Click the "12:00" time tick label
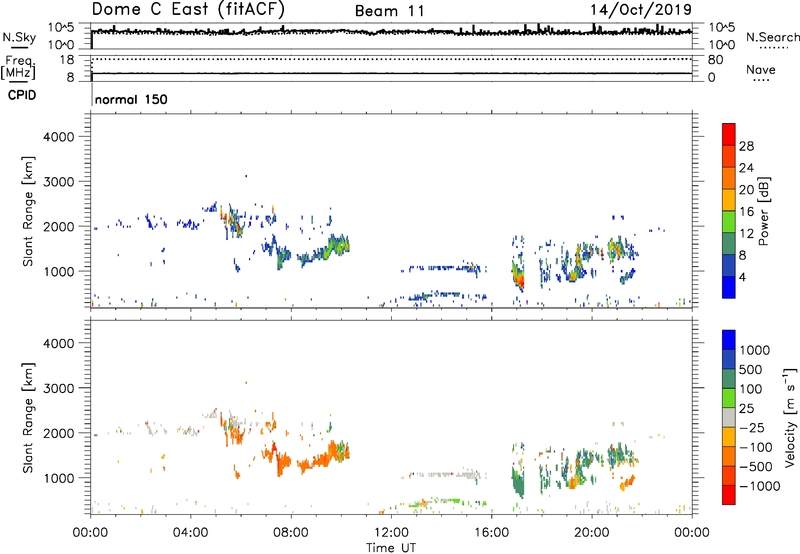This screenshot has height=554, width=800. (391, 533)
